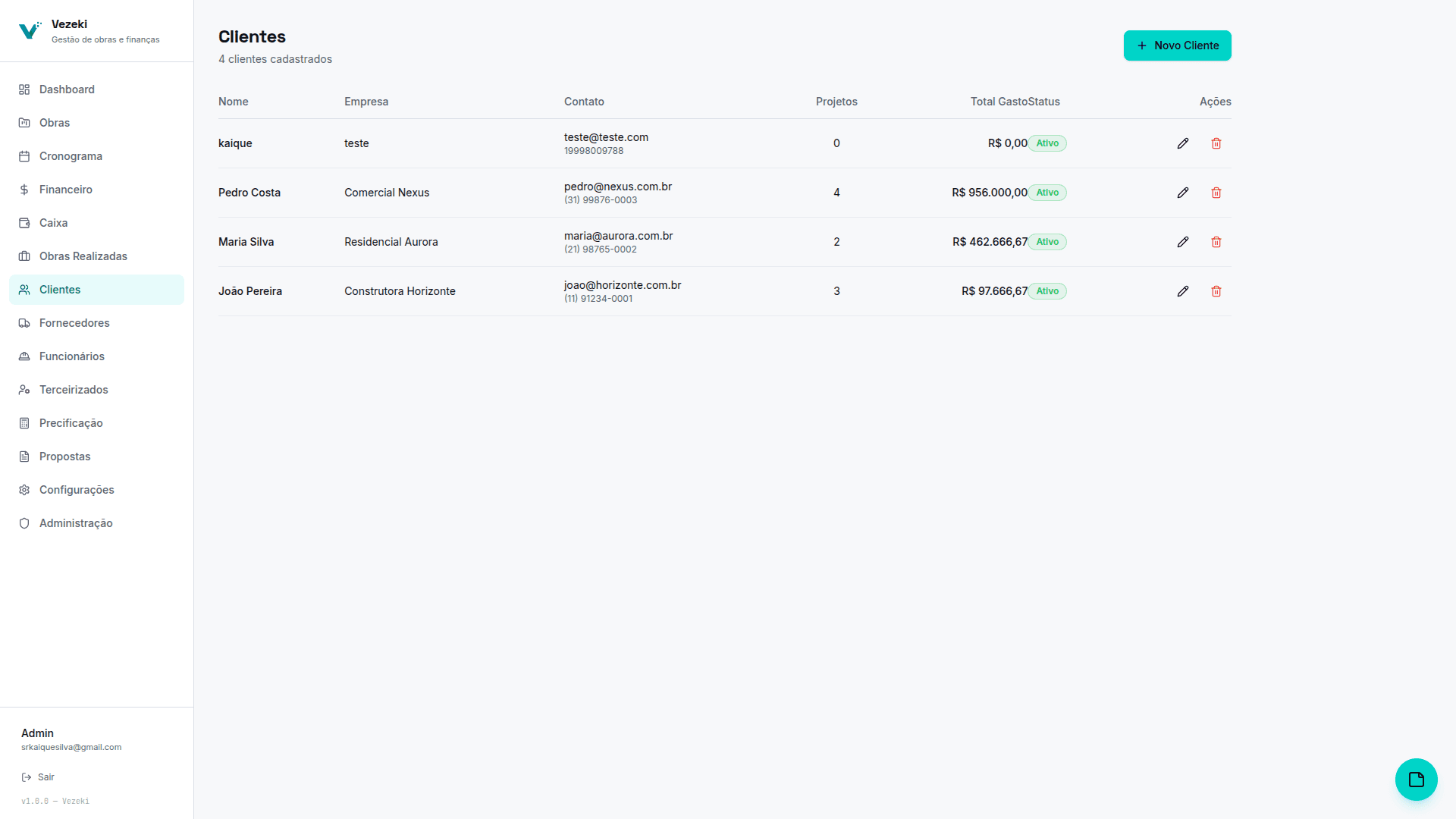Click the Ativo status badge for kaique
This screenshot has width=1456, height=819.
(x=1047, y=143)
